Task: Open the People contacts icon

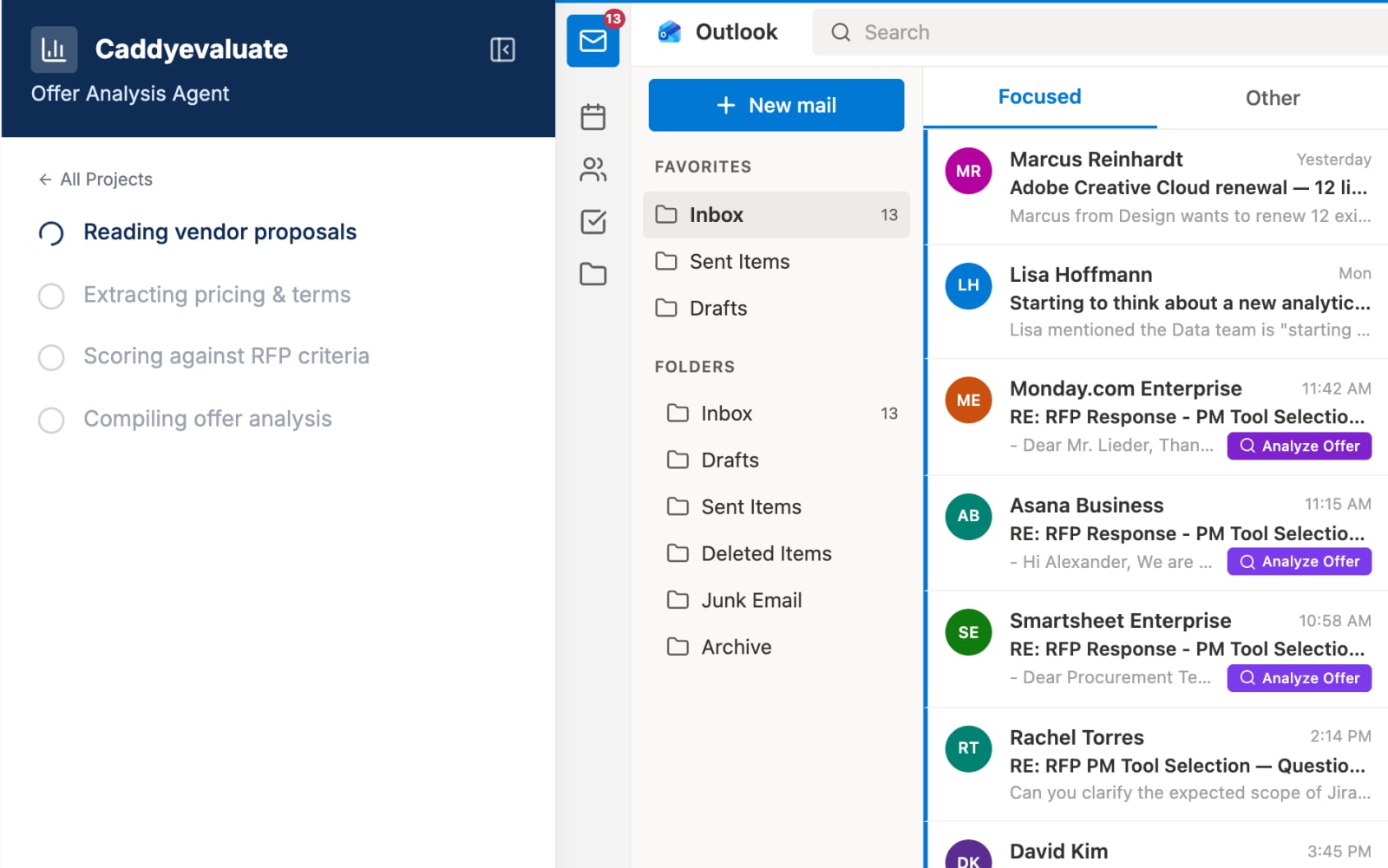Action: click(593, 169)
